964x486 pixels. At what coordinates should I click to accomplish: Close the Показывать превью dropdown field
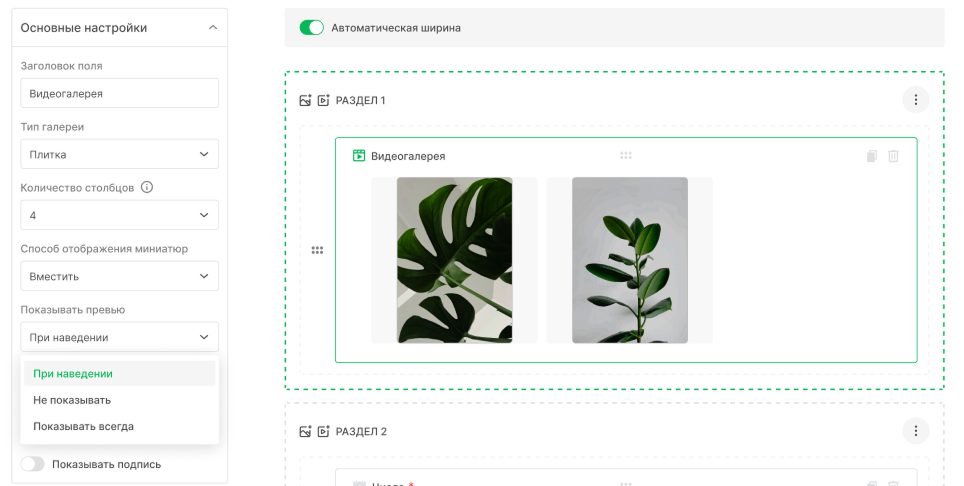(x=119, y=337)
